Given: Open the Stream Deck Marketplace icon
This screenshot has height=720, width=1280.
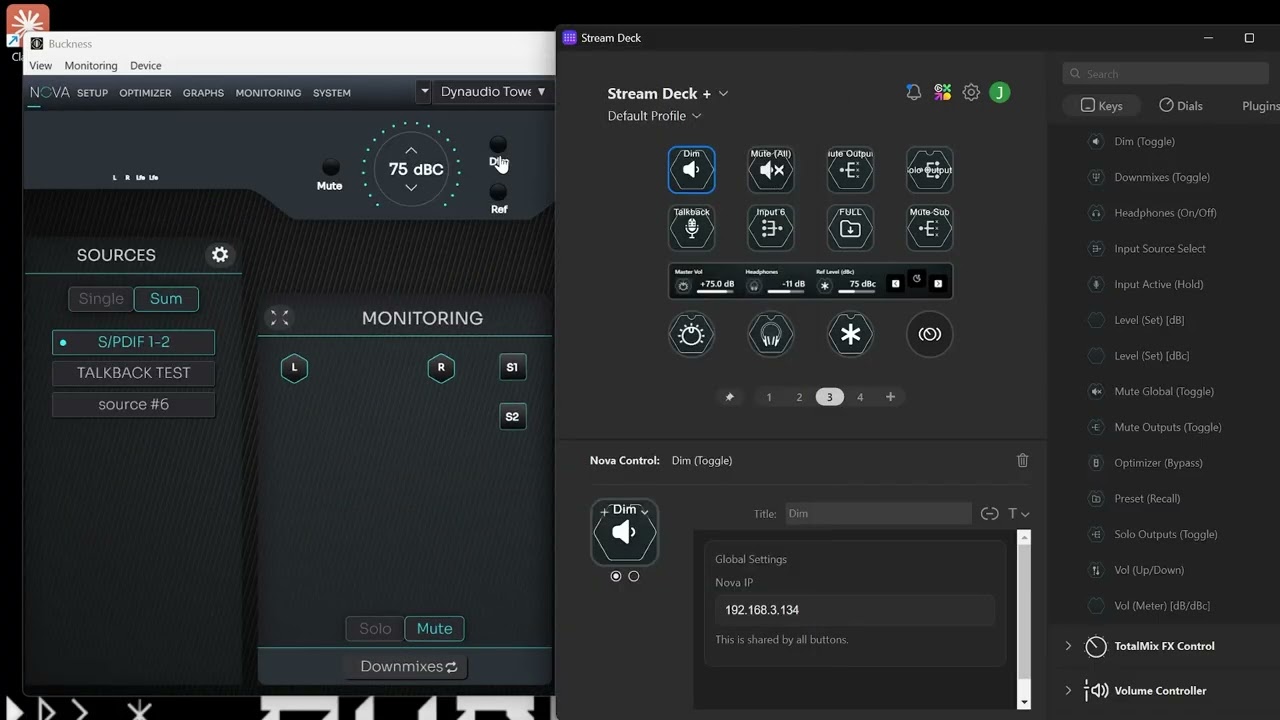Looking at the screenshot, I should pos(942,92).
